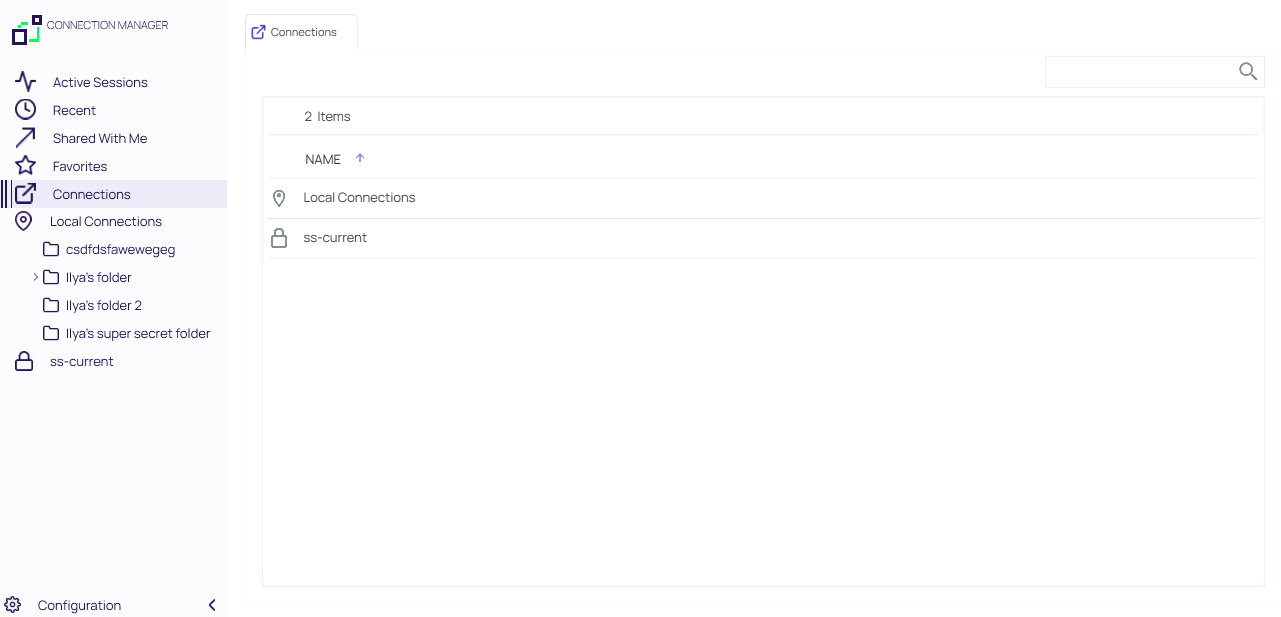Collapse the left sidebar panel
This screenshot has height=617, width=1281.
212,605
